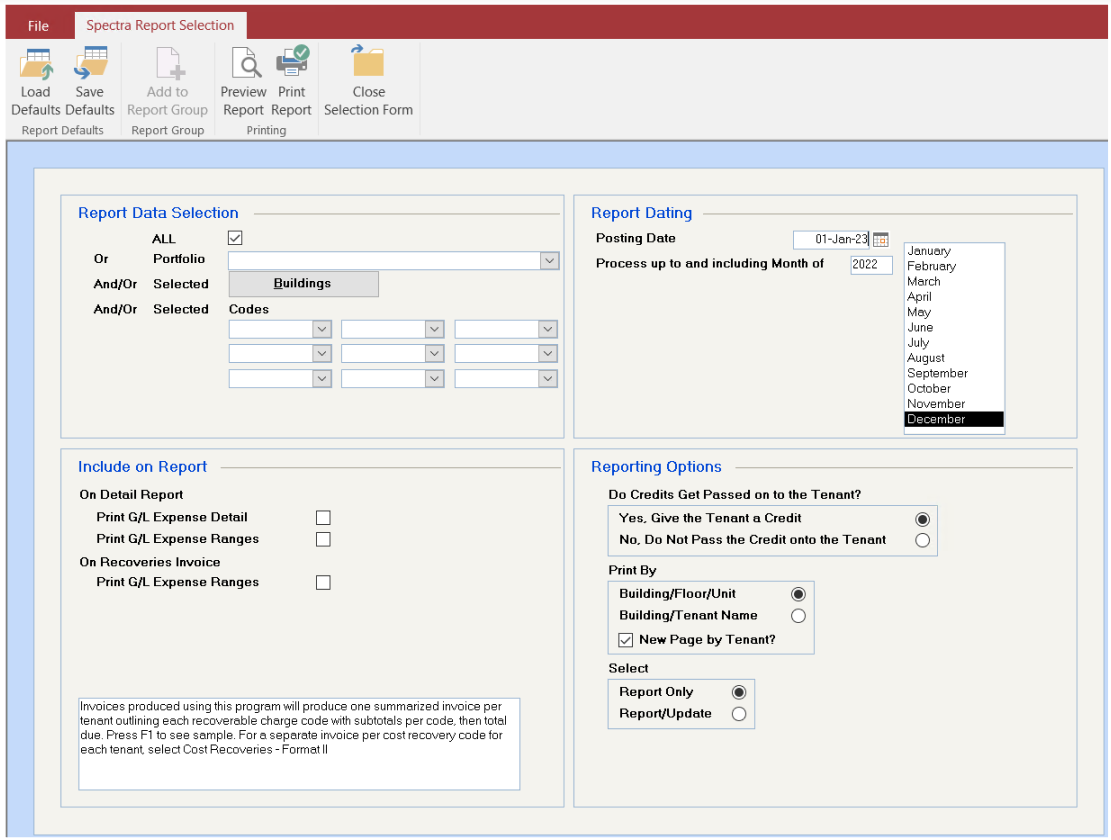Select January in the month list
The image size is (1111, 840).
(x=954, y=251)
